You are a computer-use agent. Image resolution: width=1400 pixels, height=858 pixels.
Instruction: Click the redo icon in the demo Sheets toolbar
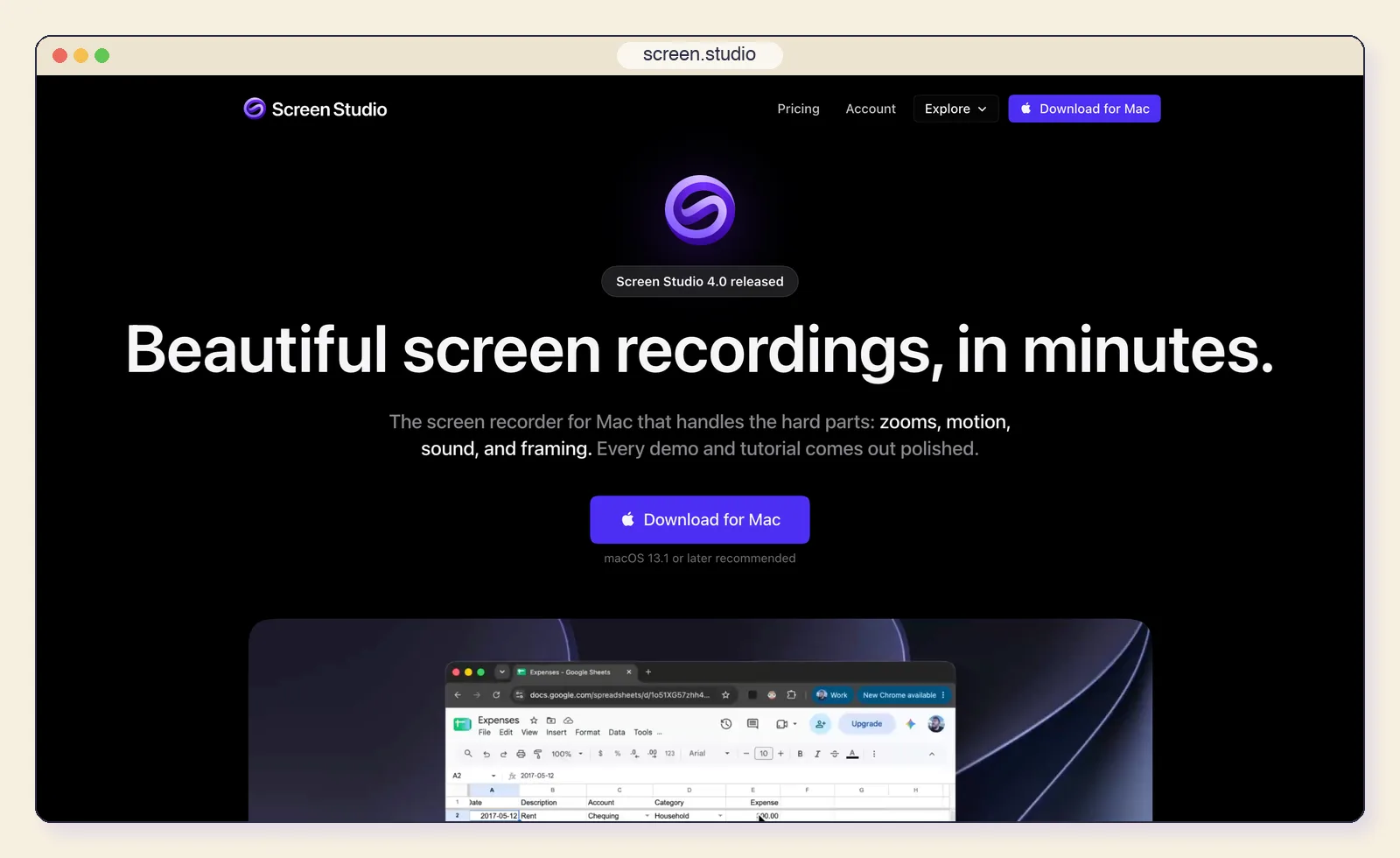503,754
